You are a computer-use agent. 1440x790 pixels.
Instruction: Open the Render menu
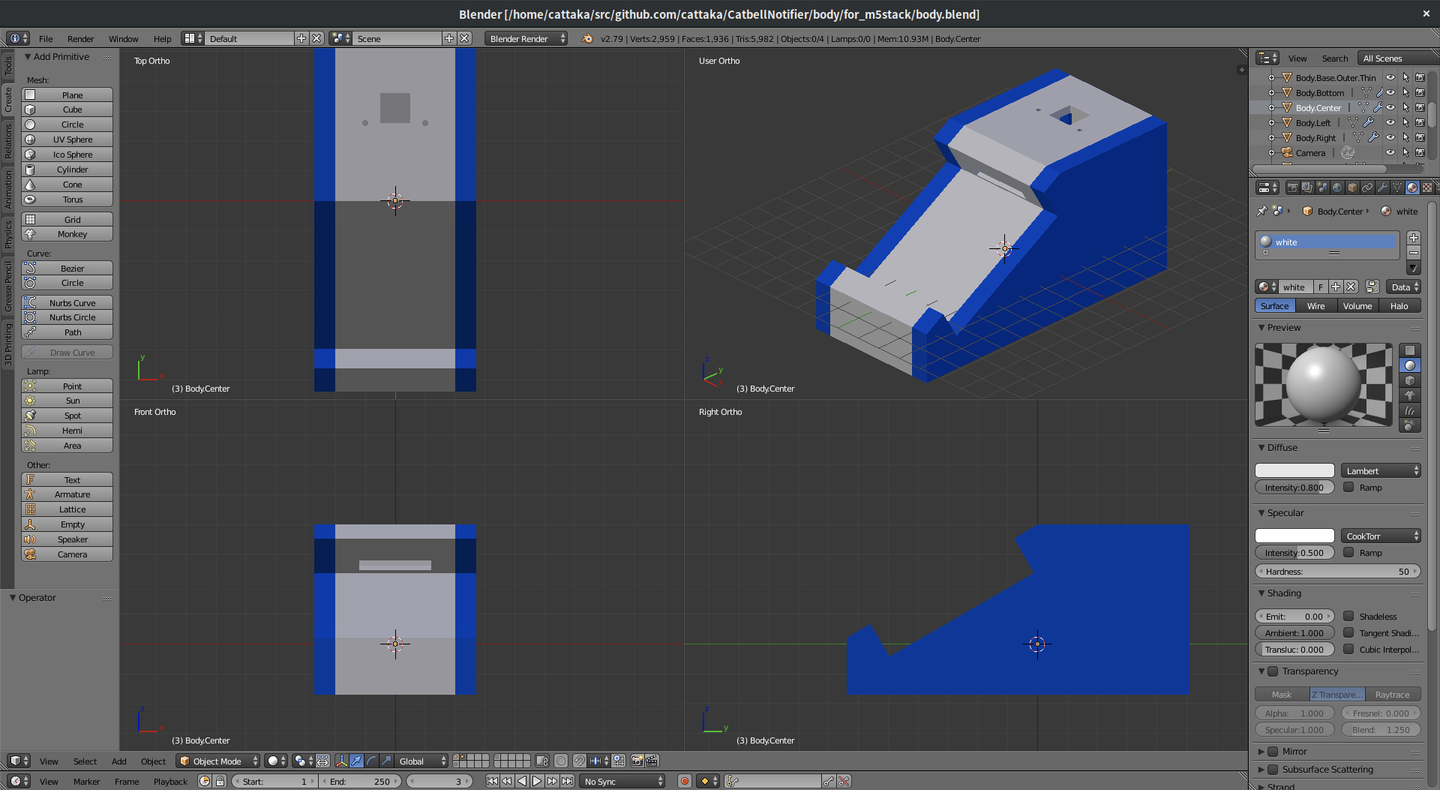[x=80, y=39]
